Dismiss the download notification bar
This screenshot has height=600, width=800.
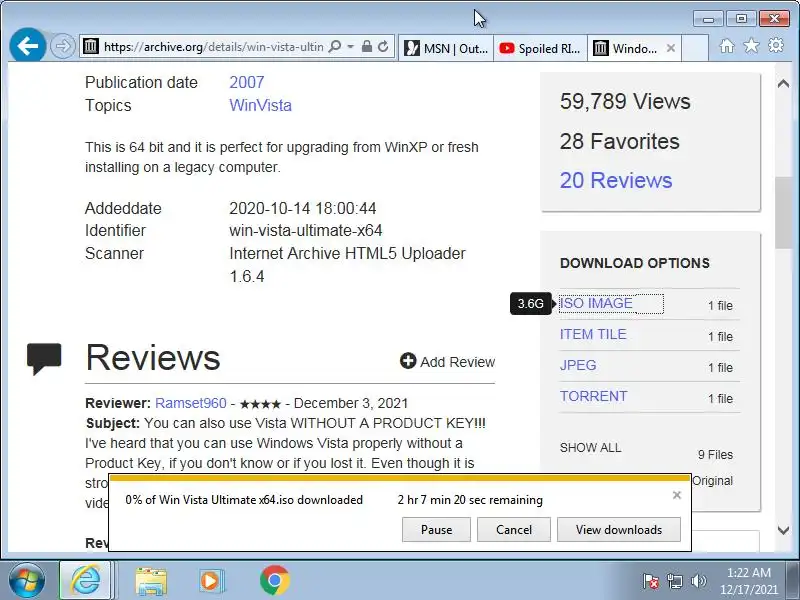click(x=677, y=495)
